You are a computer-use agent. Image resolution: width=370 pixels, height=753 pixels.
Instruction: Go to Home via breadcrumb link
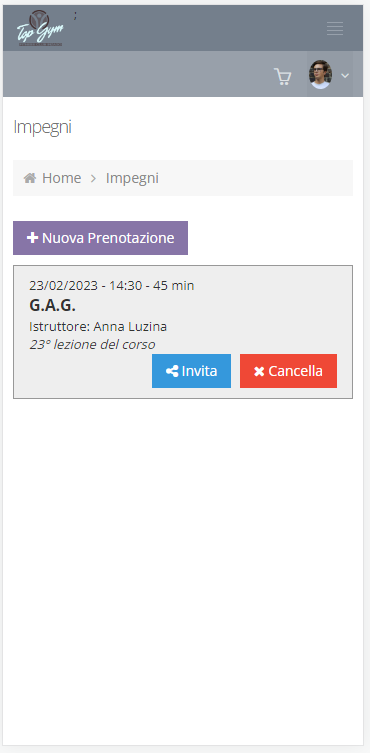(62, 178)
